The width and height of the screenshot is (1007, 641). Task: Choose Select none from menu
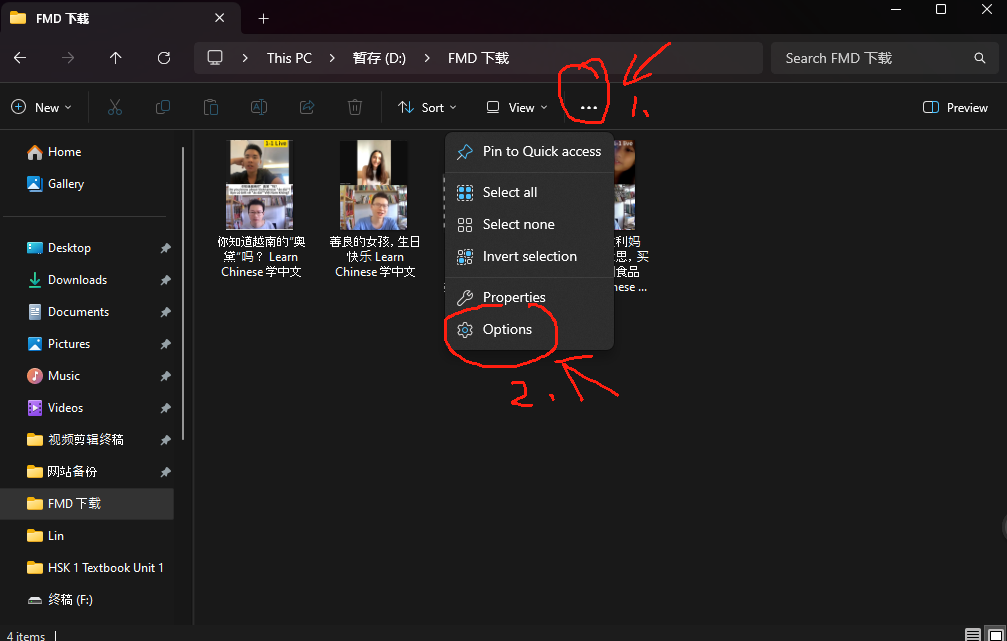click(529, 224)
